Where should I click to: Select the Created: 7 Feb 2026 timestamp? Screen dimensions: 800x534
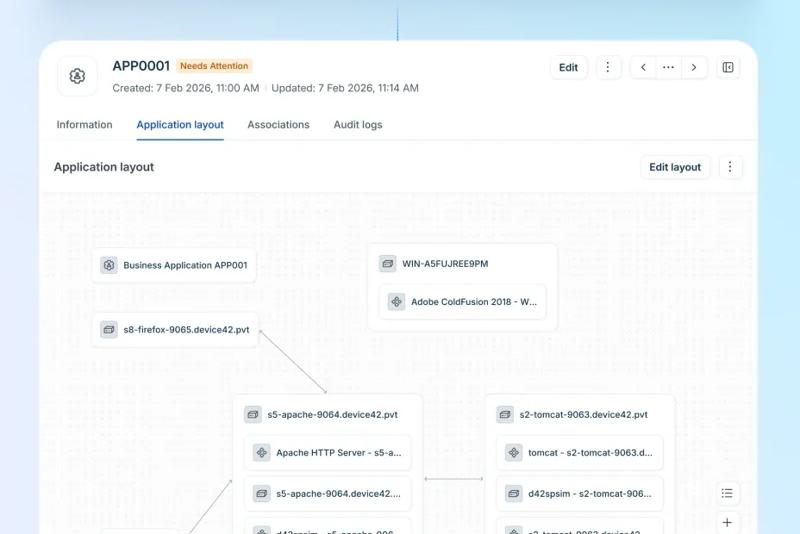[x=186, y=88]
